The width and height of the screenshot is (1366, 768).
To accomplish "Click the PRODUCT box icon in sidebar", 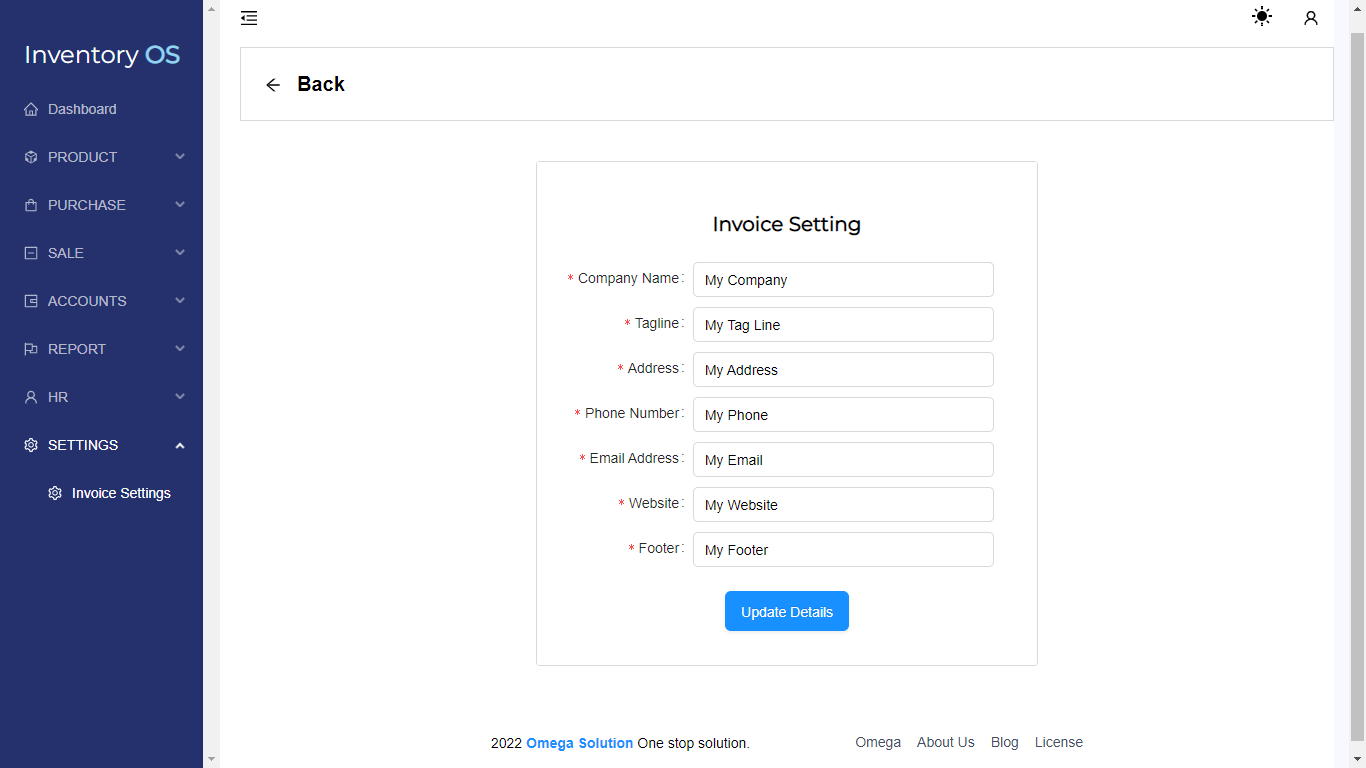I will point(30,157).
